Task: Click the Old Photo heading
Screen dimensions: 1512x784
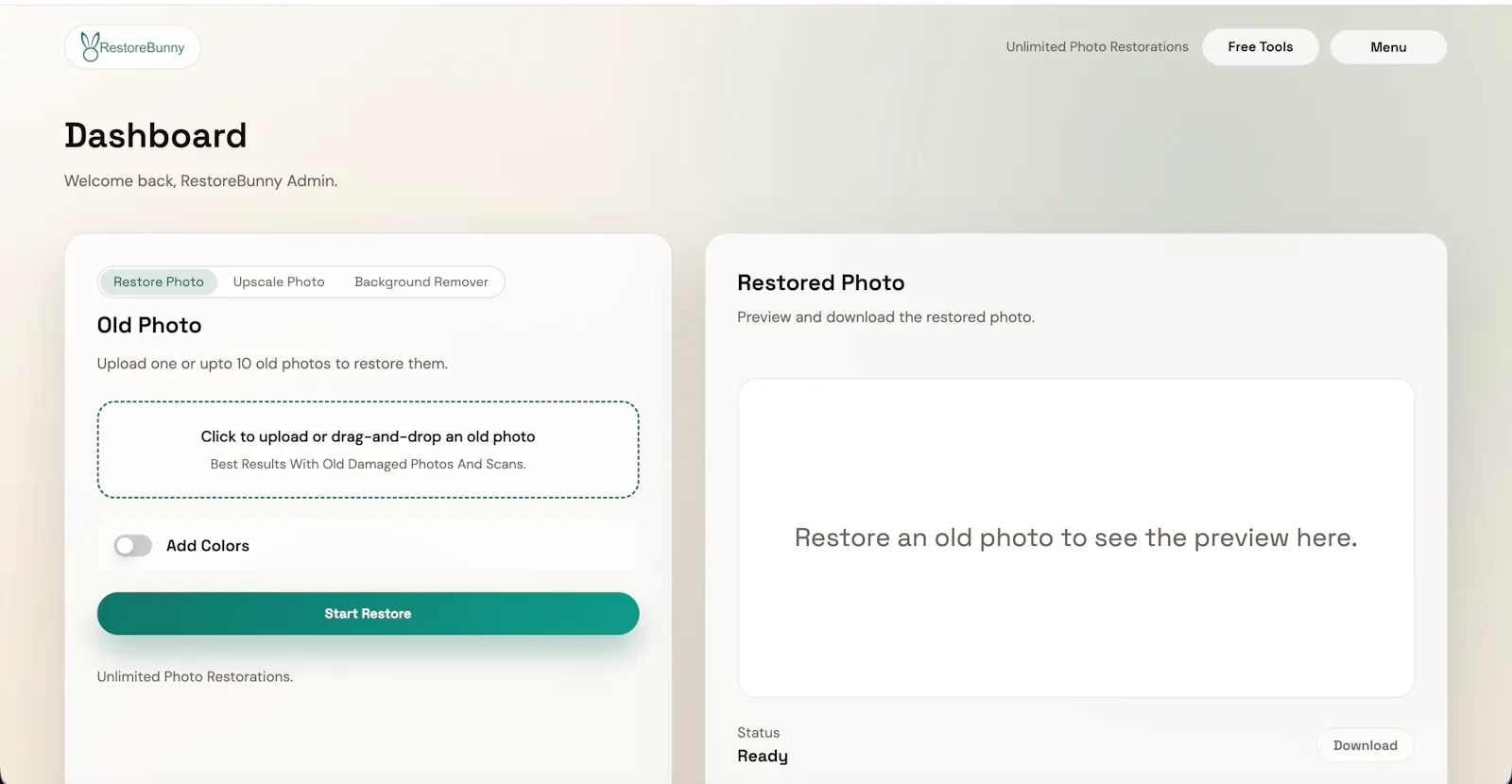Action: tap(149, 325)
